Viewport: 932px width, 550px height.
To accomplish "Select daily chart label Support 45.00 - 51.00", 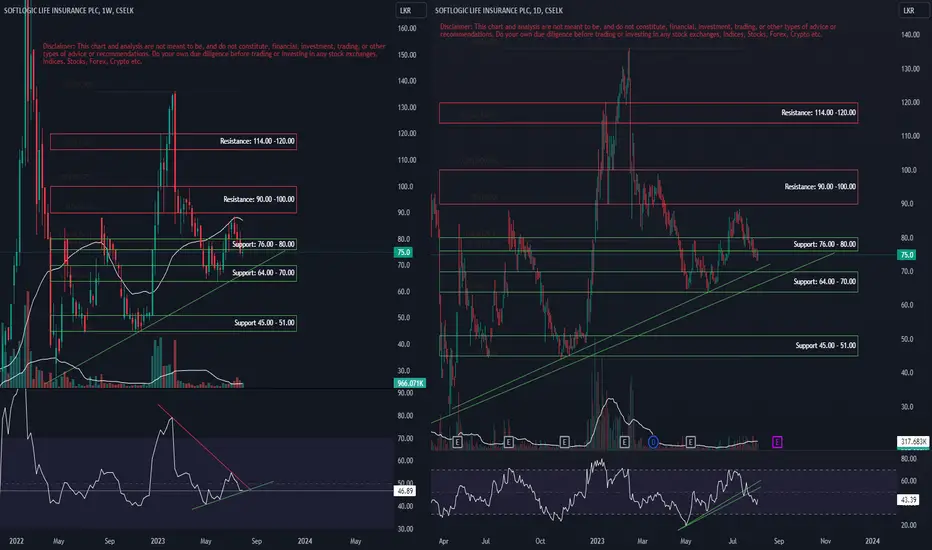I will [x=826, y=345].
